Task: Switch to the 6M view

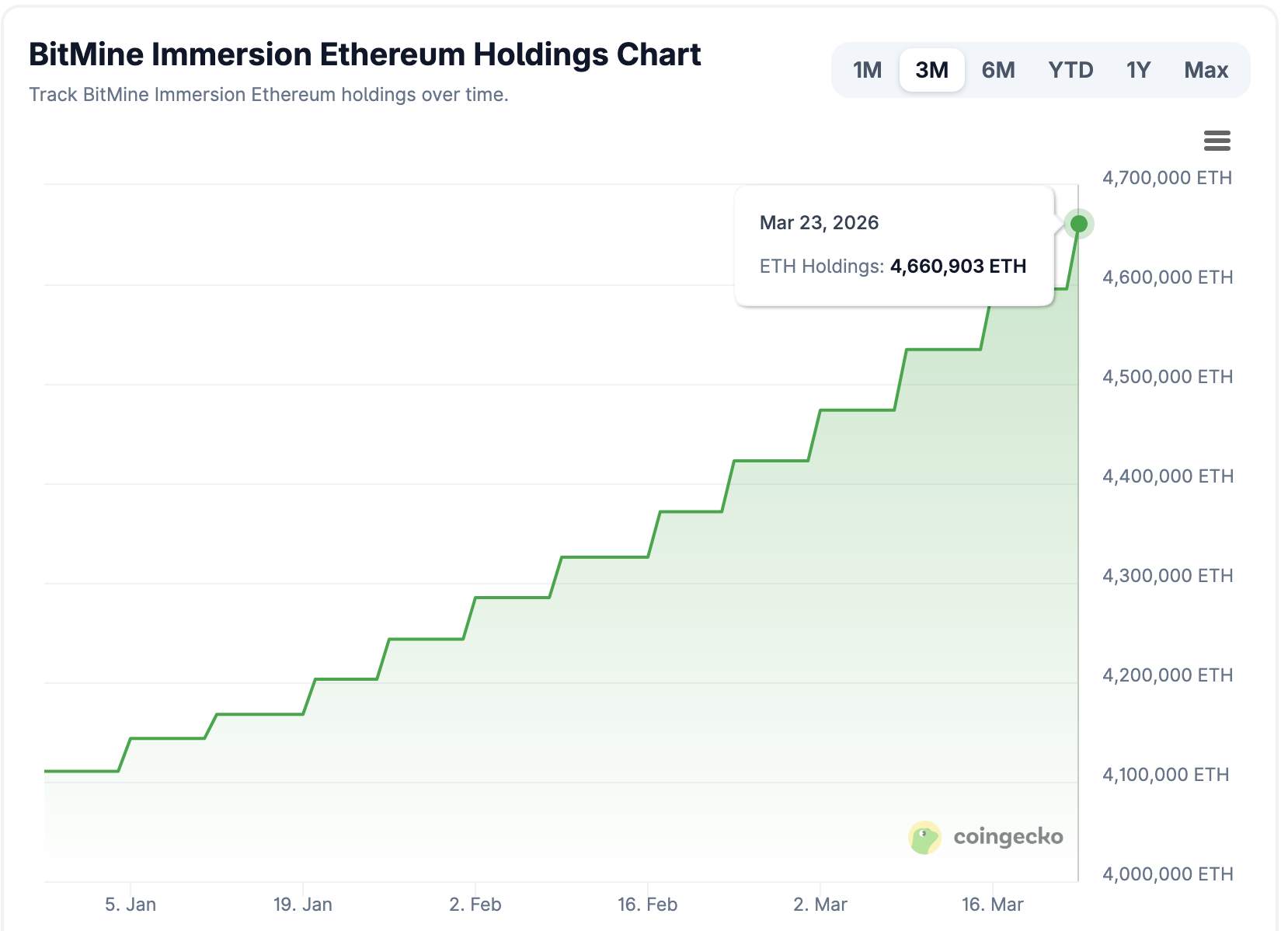Action: (x=998, y=69)
